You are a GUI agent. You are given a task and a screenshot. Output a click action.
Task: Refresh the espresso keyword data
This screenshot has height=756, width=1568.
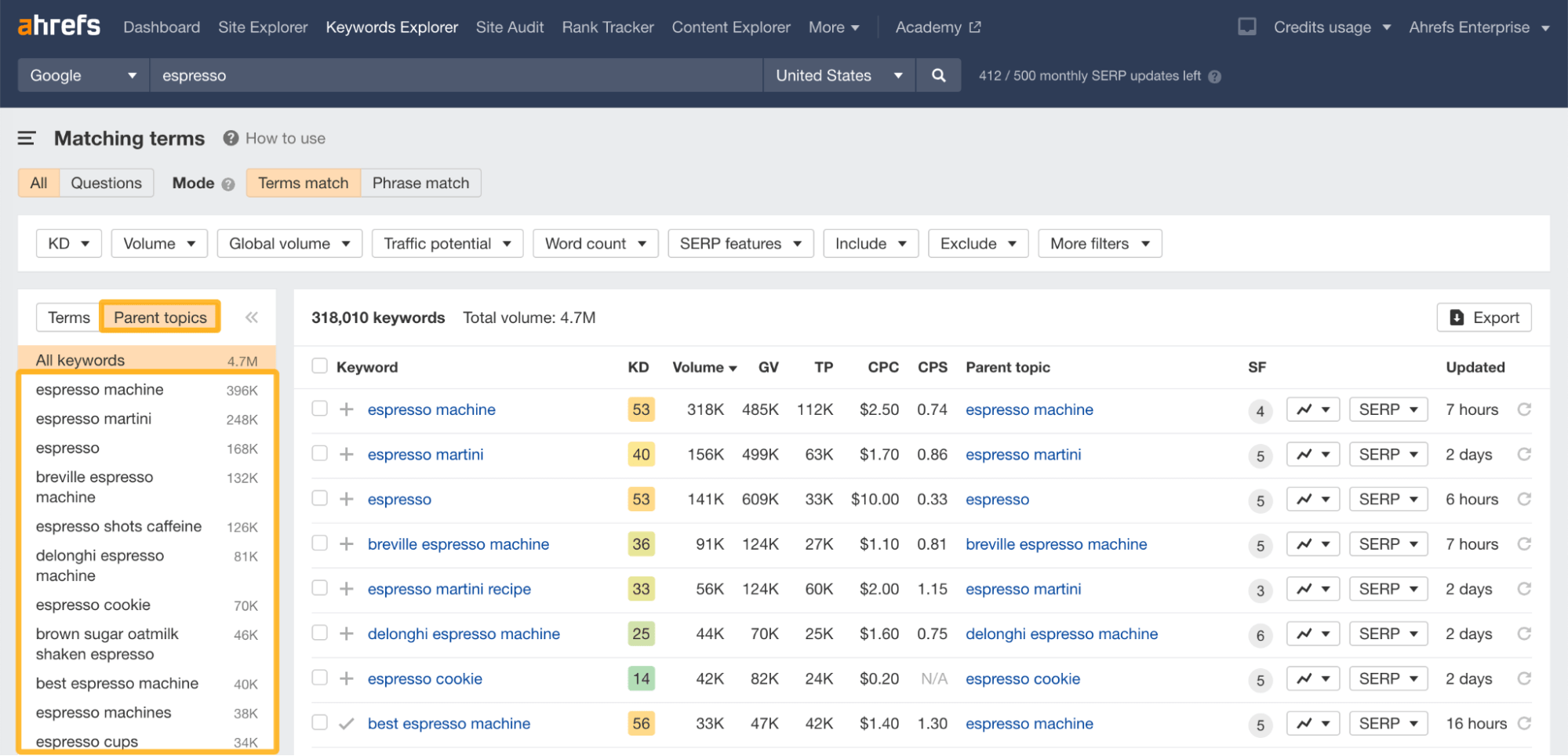[1525, 499]
